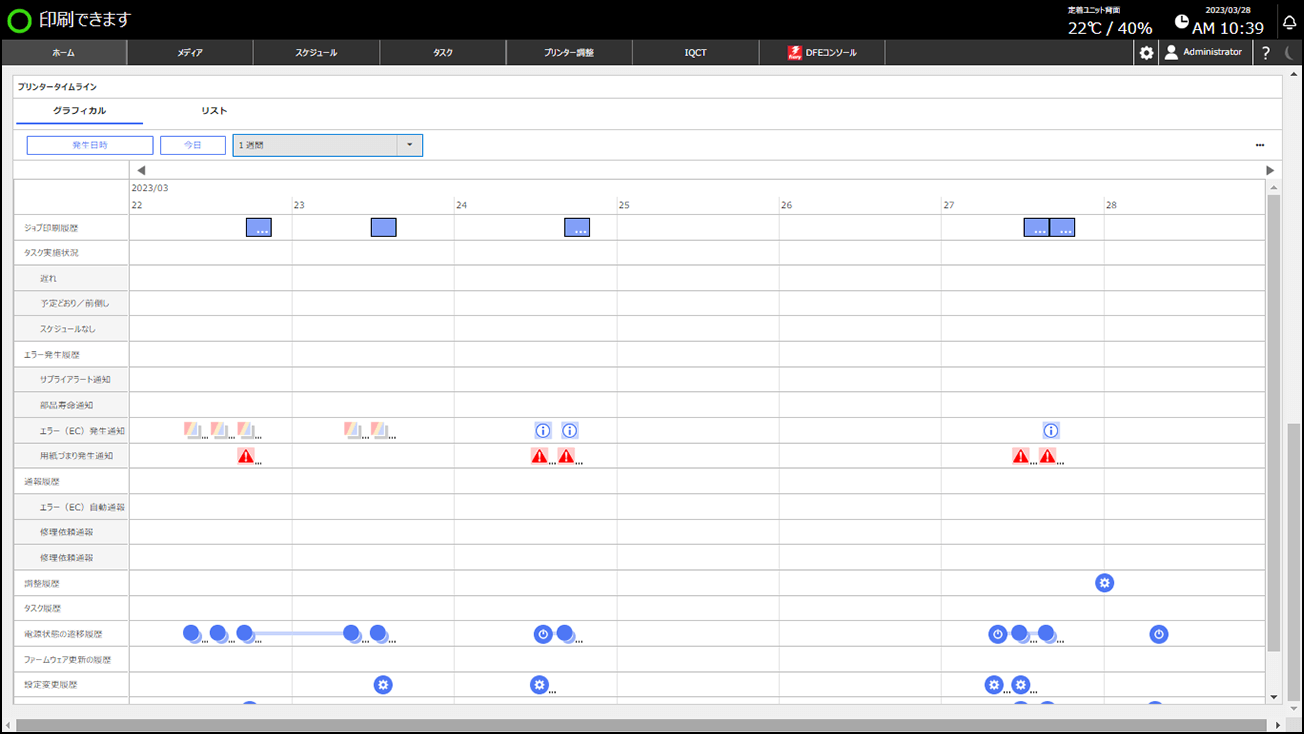Click the 発生日時 button
The image size is (1304, 734).
[x=90, y=146]
